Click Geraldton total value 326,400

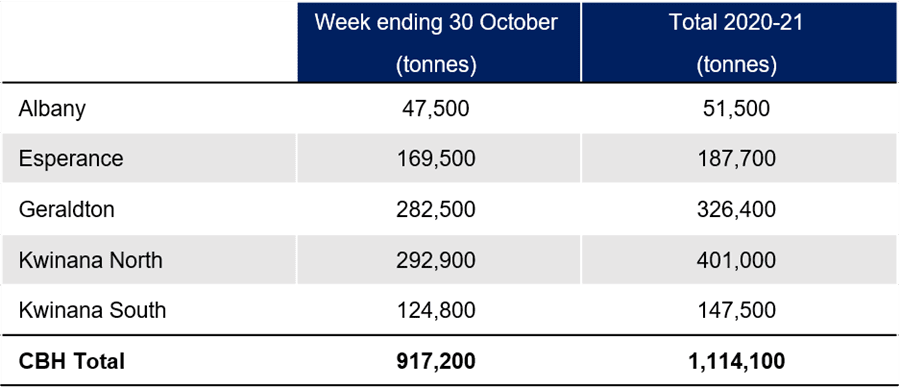tap(736, 209)
